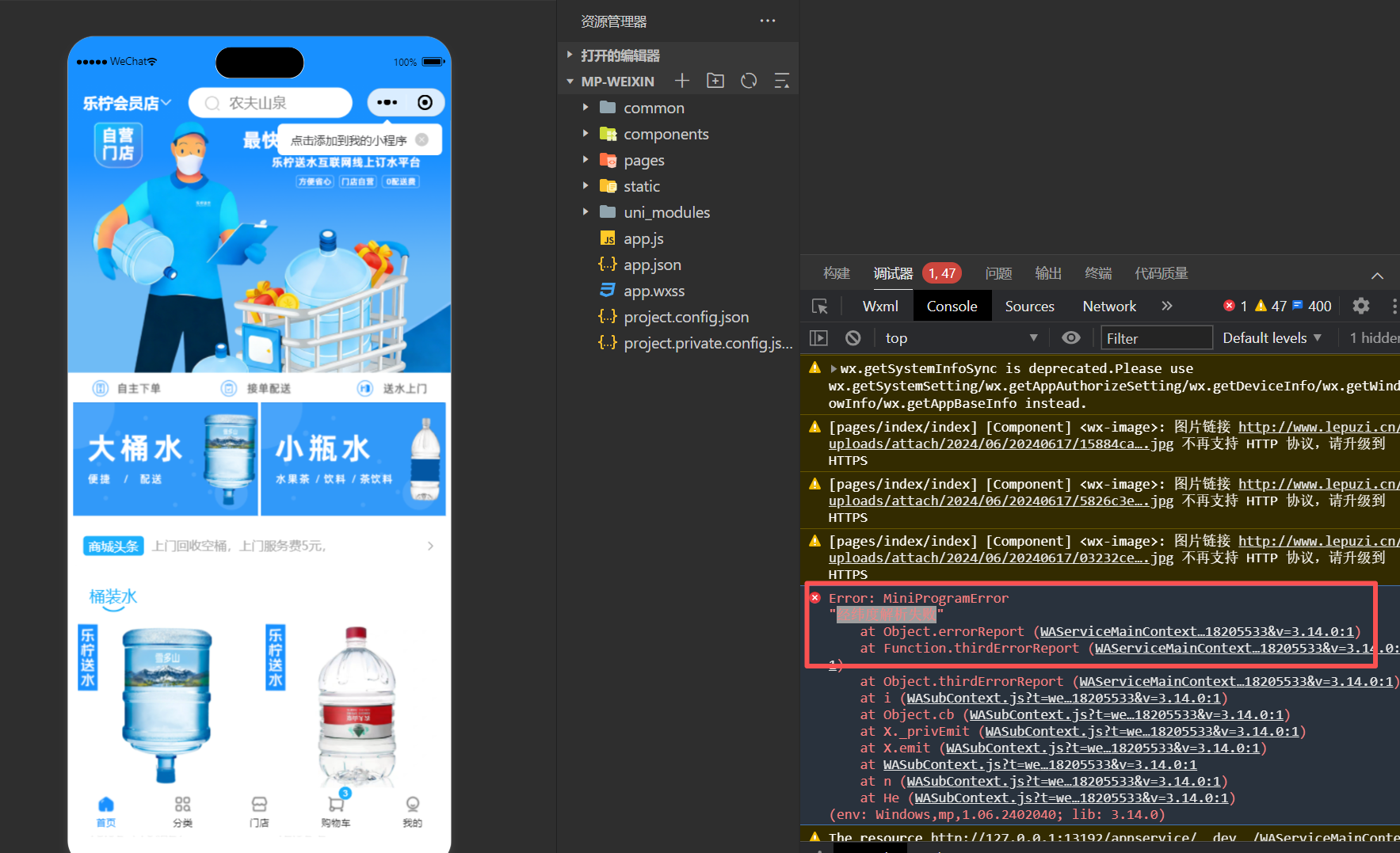Image resolution: width=1400 pixels, height=853 pixels.
Task: Switch to the 代码质量 tab
Action: point(1162,273)
